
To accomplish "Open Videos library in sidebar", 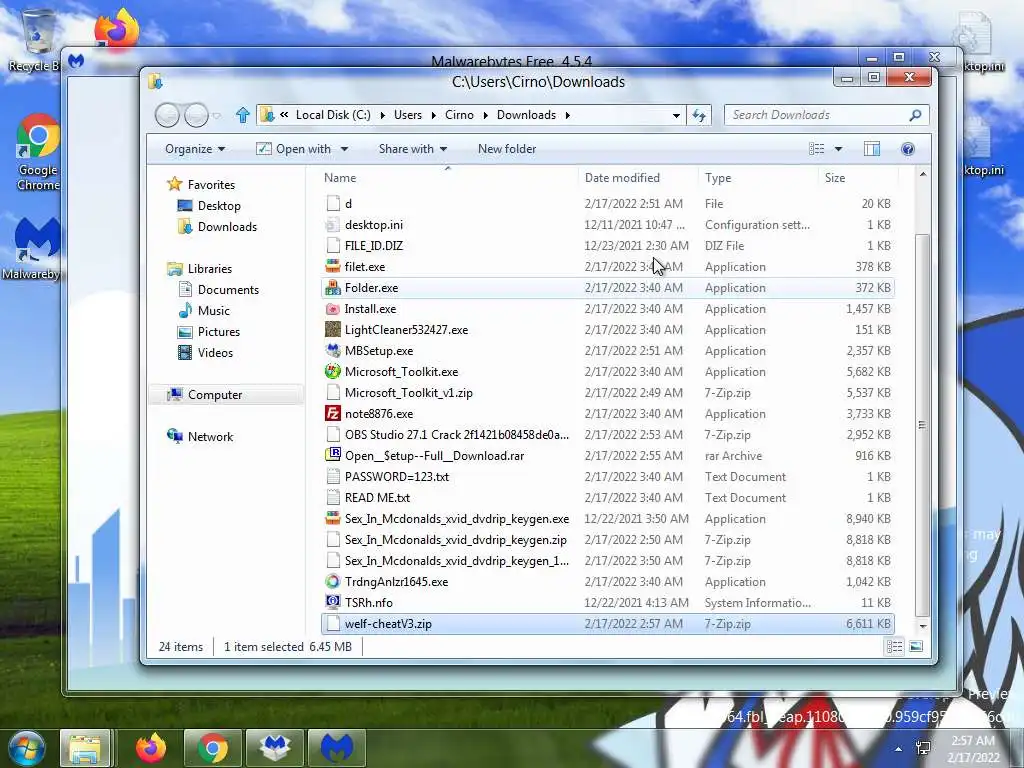I will pyautogui.click(x=215, y=353).
